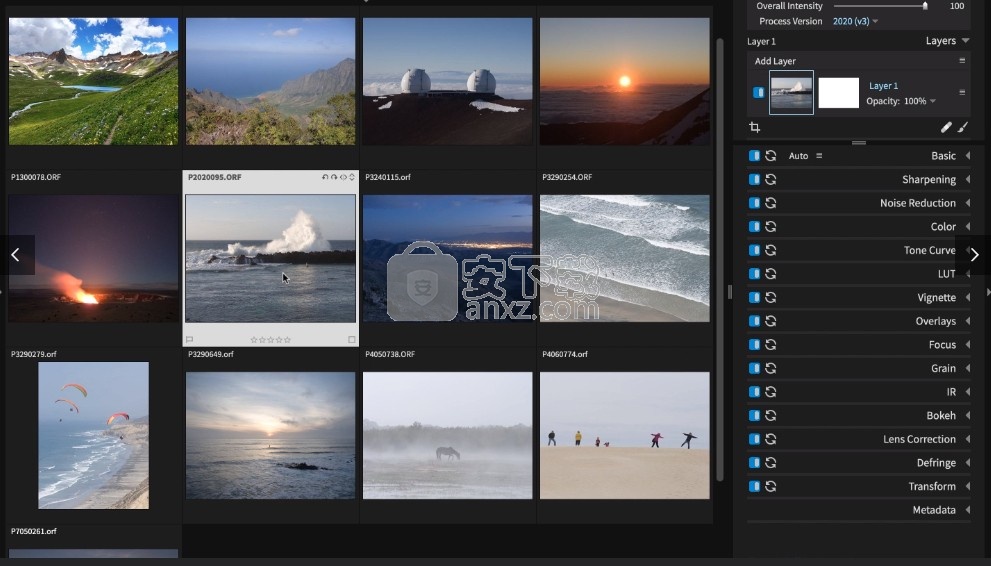991x566 pixels.
Task: Open the Add Layer options menu icon
Action: tap(962, 61)
